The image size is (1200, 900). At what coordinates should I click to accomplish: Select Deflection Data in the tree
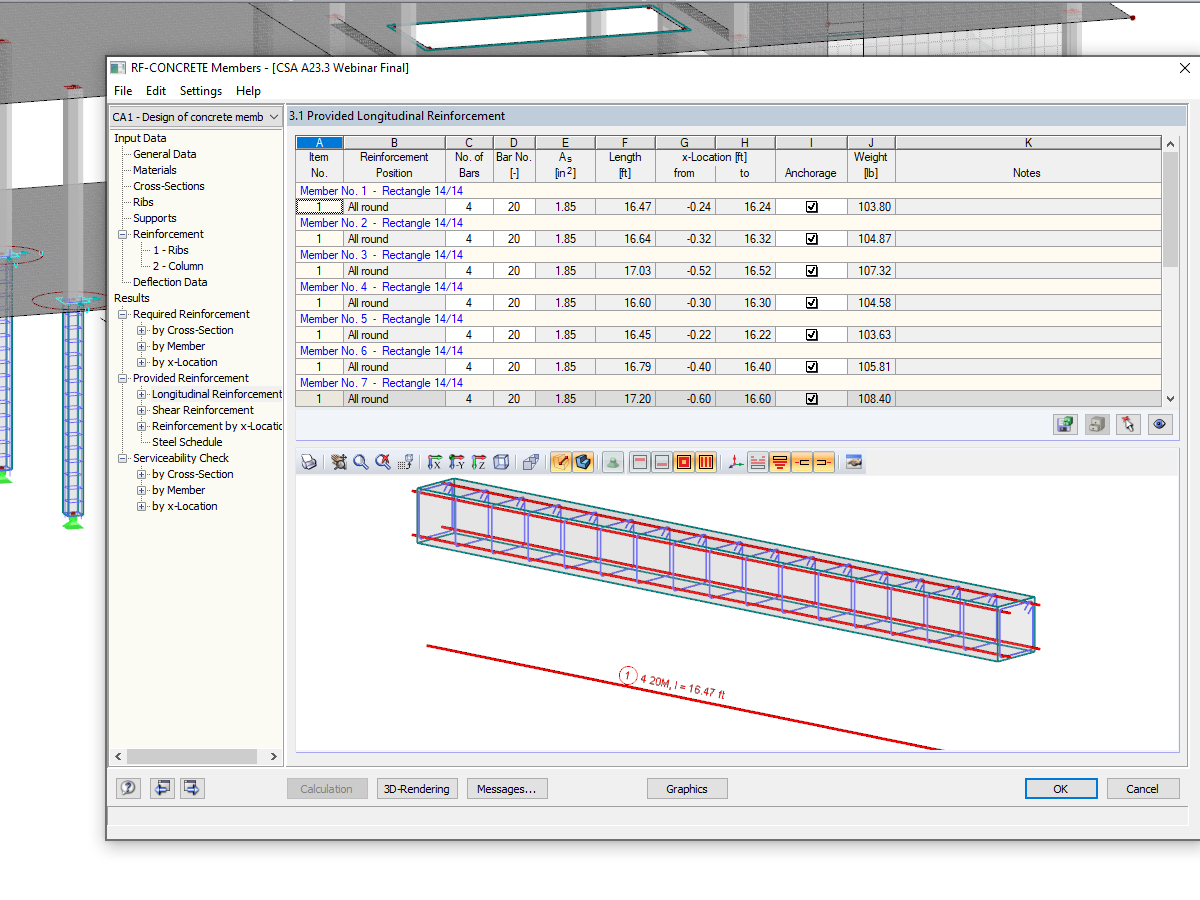coord(170,282)
